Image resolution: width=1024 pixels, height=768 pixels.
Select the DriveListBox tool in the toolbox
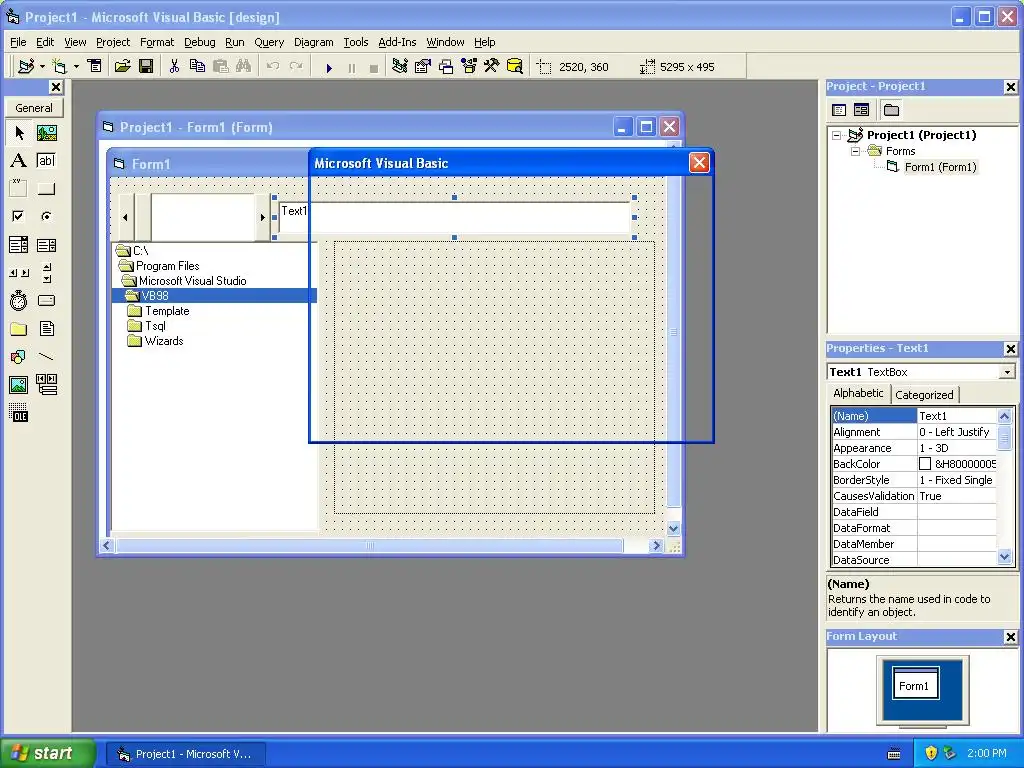(x=46, y=301)
